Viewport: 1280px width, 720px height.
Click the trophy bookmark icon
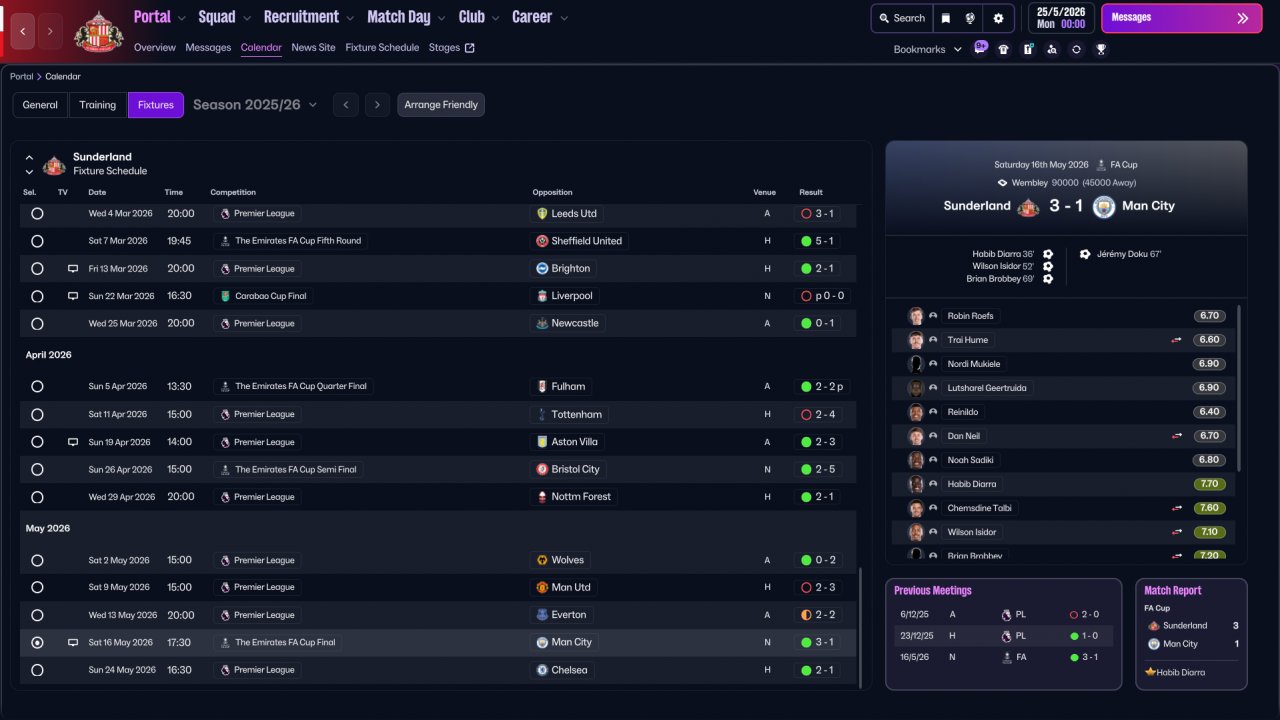(x=1101, y=49)
